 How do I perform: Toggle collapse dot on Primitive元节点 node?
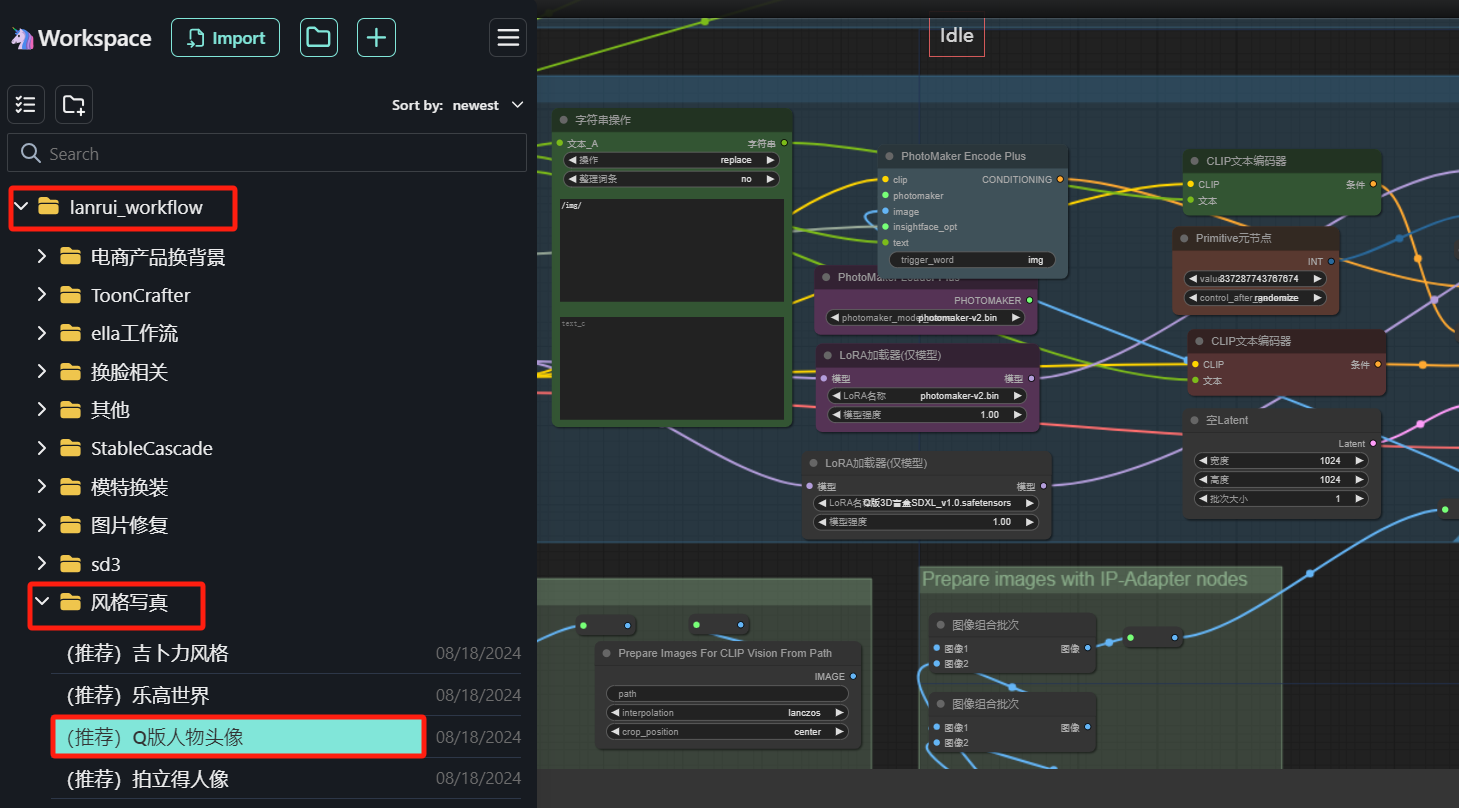point(1184,239)
